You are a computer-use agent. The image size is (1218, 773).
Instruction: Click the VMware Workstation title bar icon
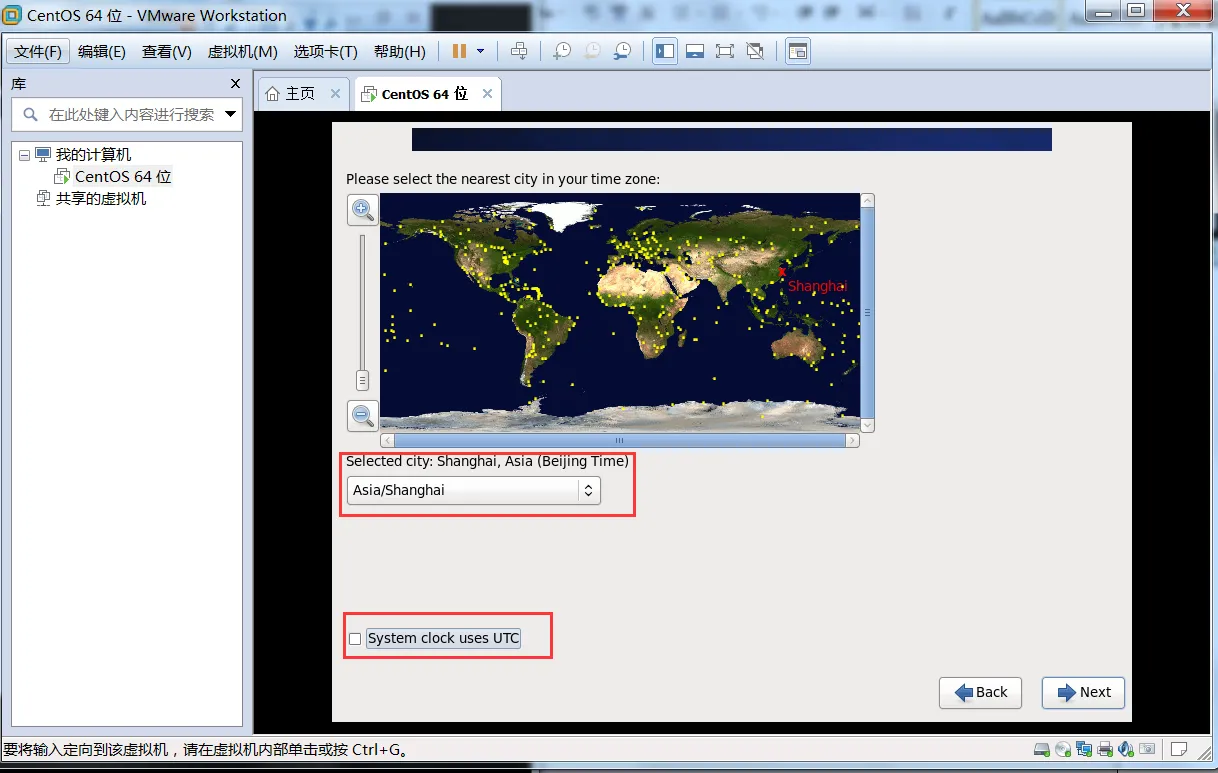coord(12,15)
